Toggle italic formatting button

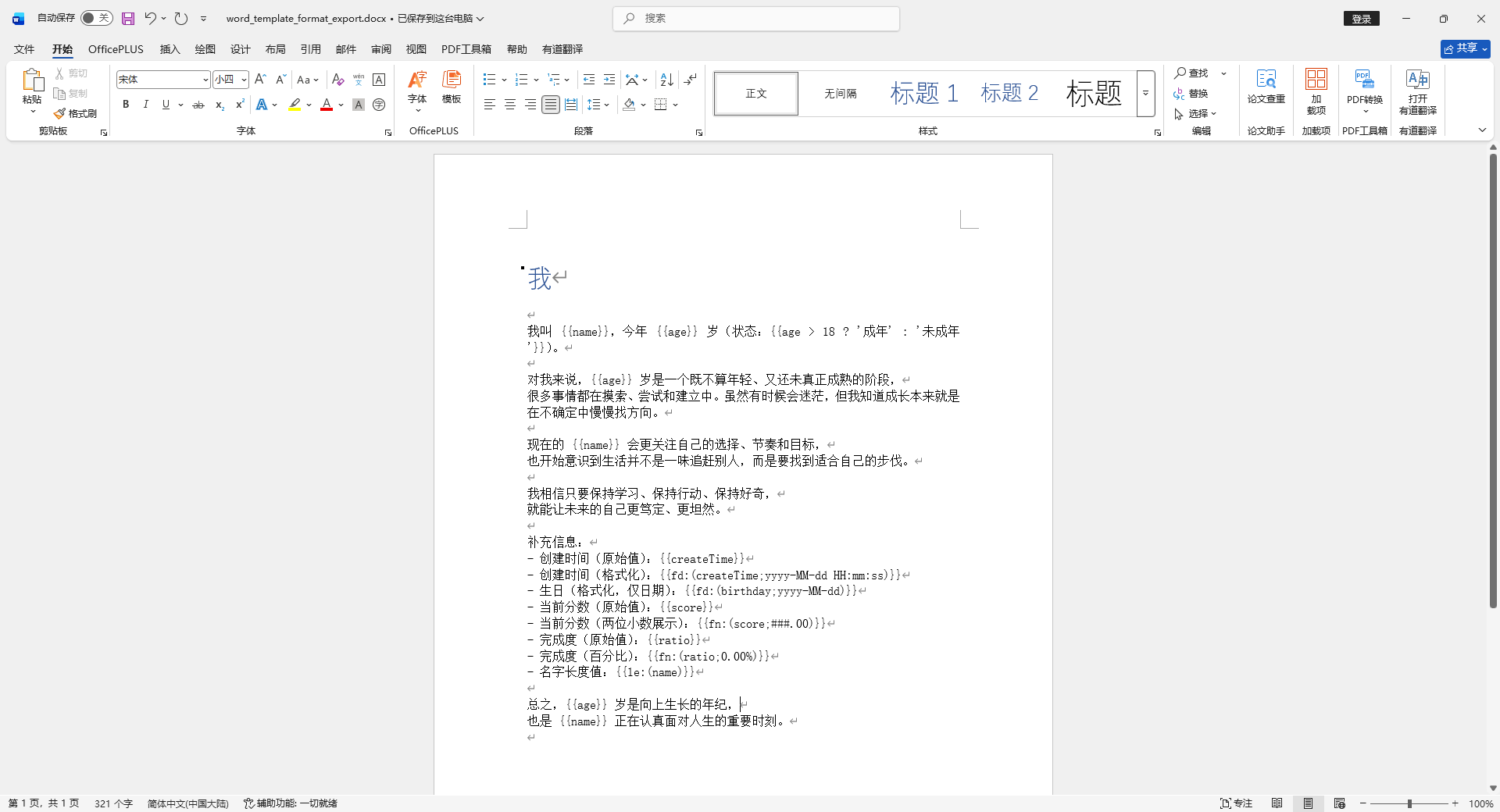[x=145, y=105]
